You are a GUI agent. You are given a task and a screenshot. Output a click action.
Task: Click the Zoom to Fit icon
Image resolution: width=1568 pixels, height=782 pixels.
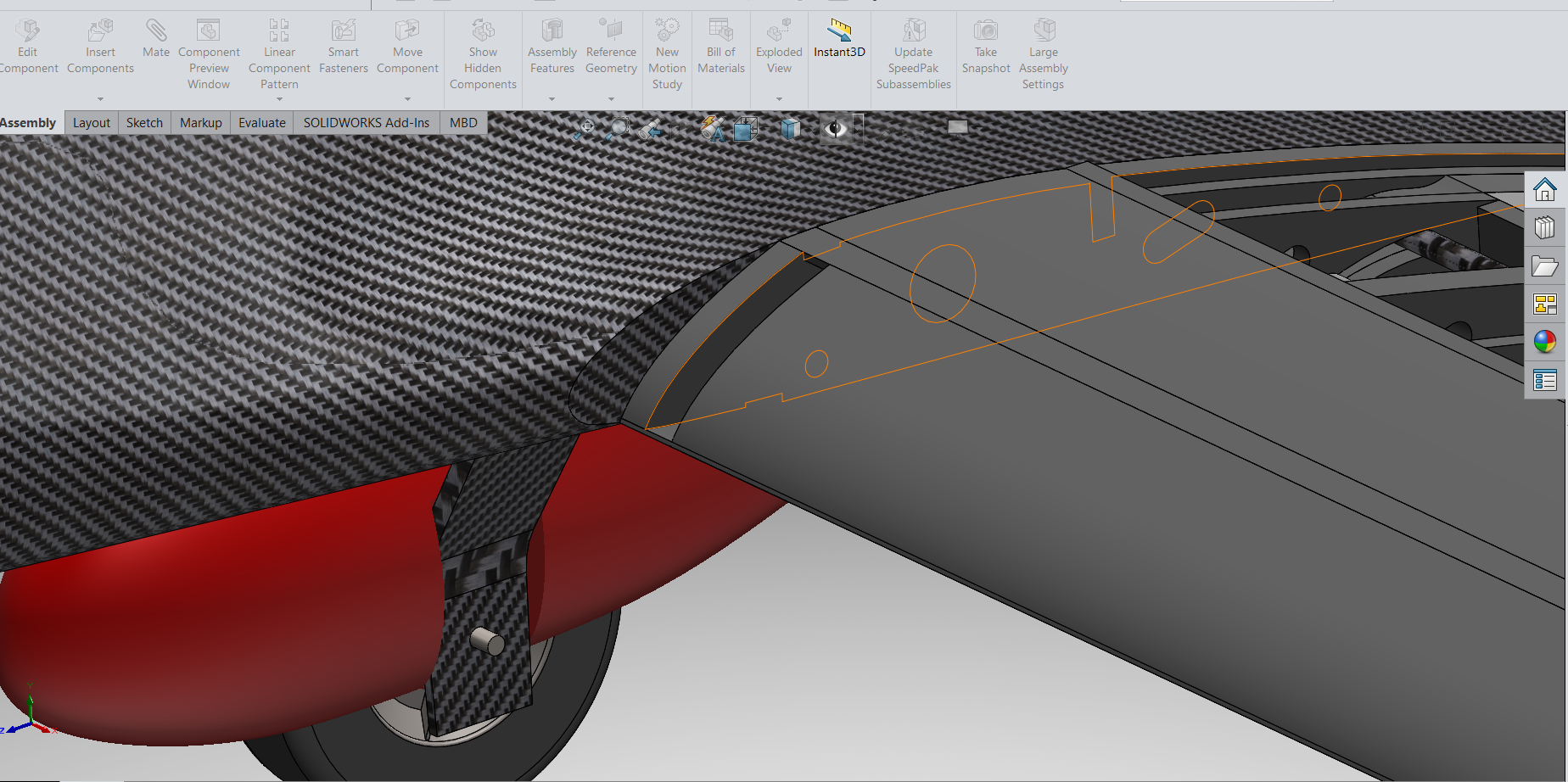coord(584,129)
